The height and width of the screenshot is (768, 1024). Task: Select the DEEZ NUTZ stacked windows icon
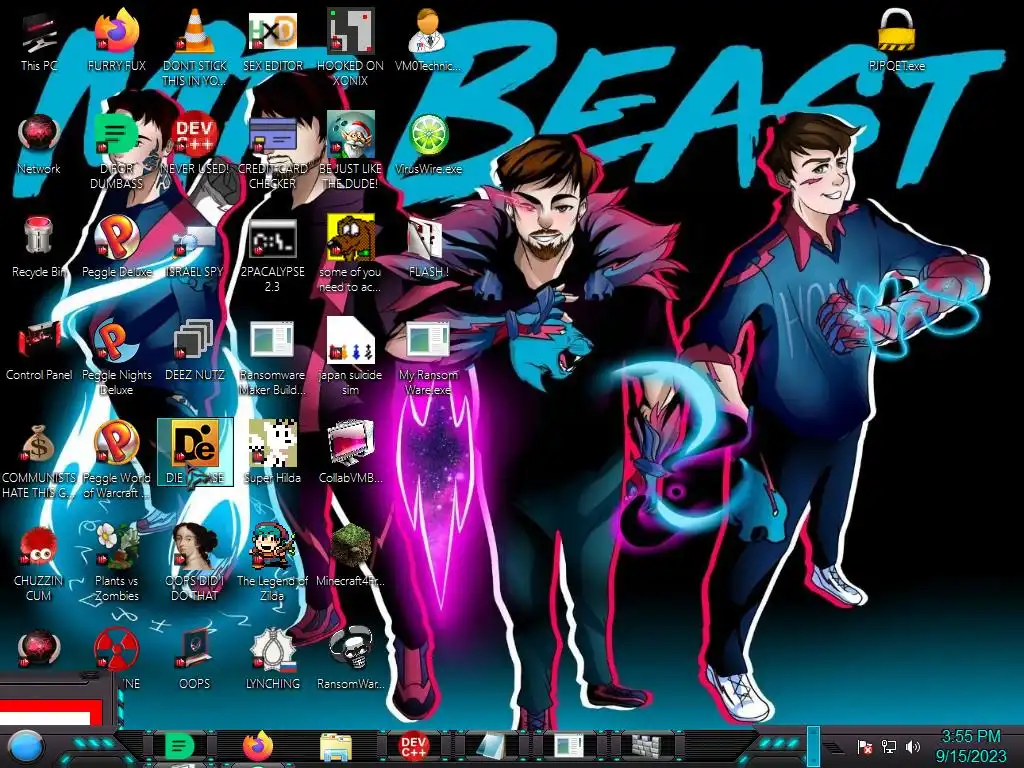(195, 350)
